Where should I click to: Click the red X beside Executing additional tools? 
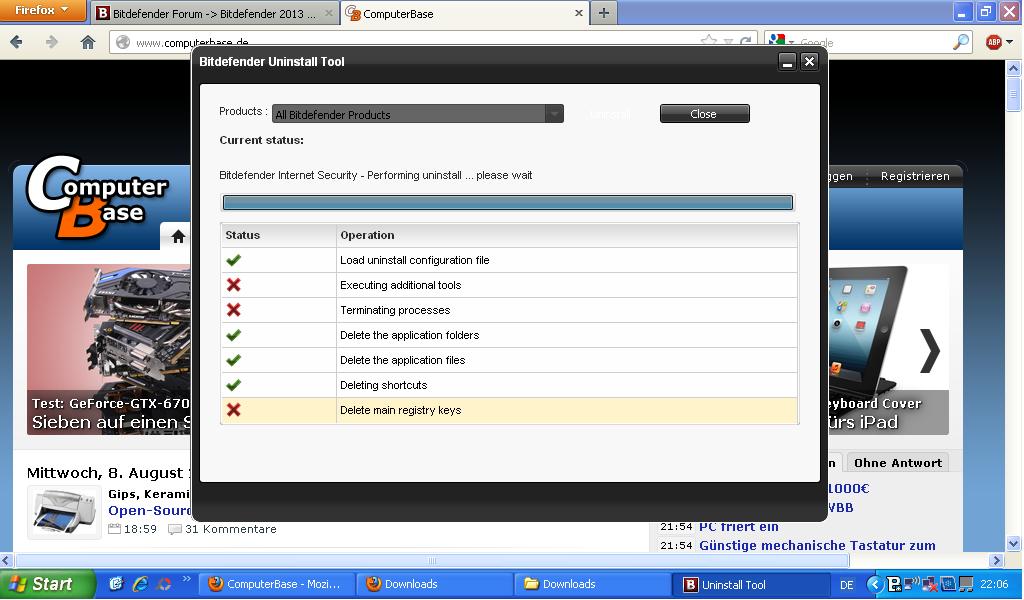[x=233, y=285]
